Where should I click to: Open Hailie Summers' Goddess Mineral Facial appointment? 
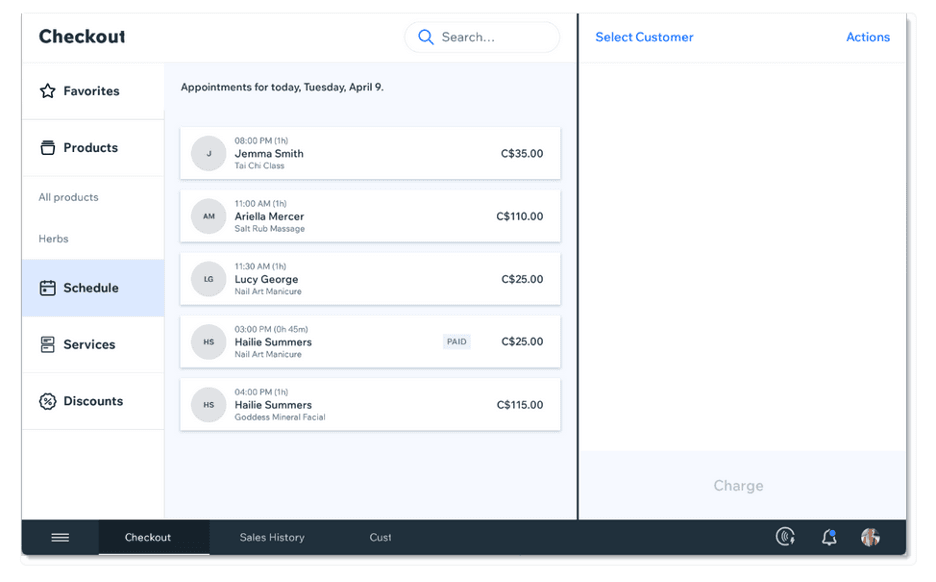coord(370,404)
